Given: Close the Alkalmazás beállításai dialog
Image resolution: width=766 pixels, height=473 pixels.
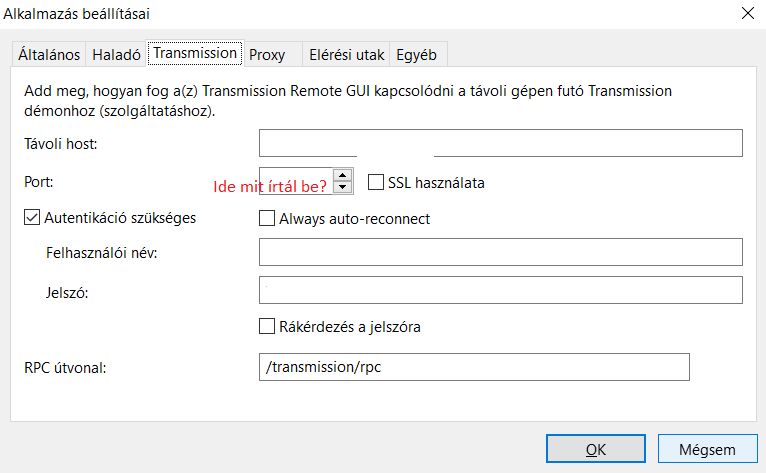Looking at the screenshot, I should click(748, 13).
